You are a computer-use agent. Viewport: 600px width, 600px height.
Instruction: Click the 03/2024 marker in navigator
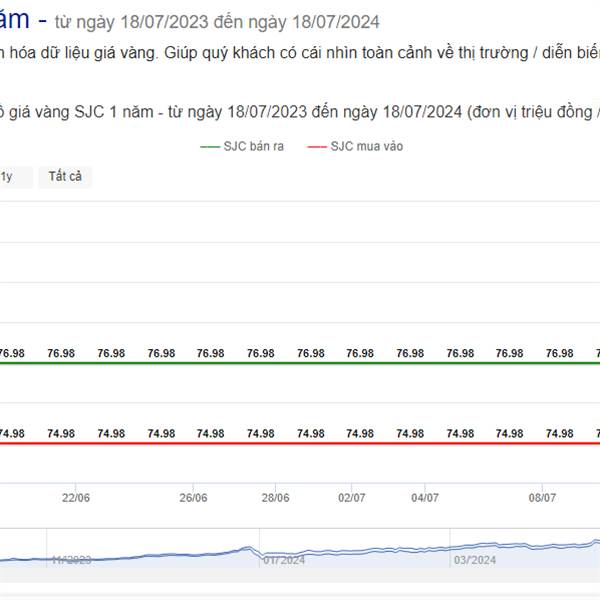474,560
